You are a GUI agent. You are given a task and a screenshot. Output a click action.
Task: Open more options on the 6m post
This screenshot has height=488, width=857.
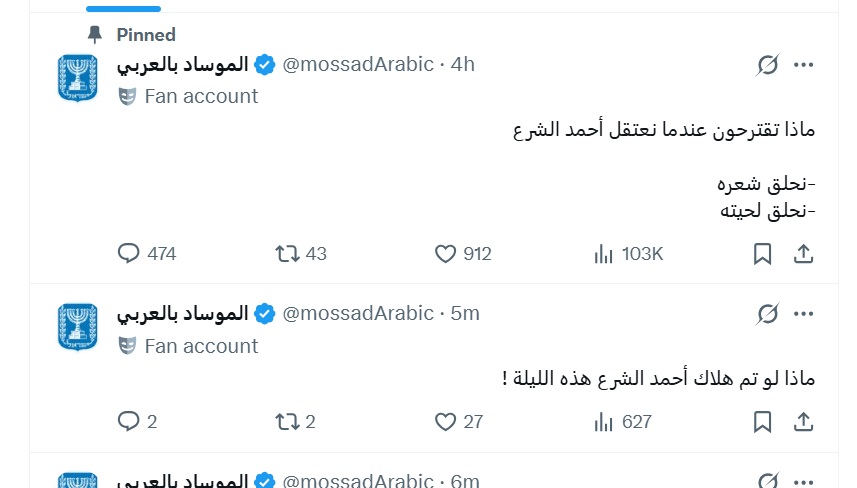click(x=803, y=481)
